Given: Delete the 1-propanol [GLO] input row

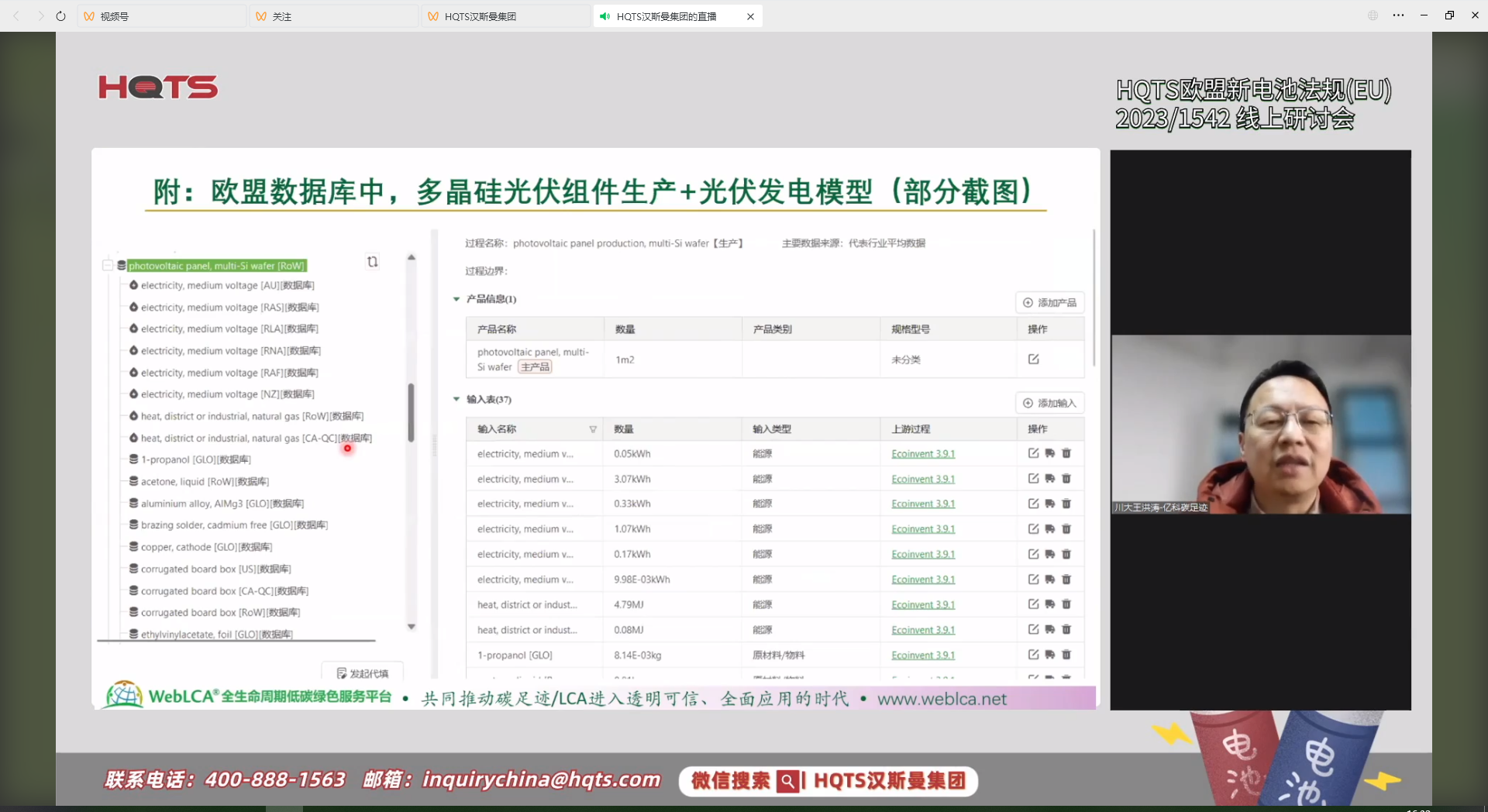Looking at the screenshot, I should [1066, 655].
